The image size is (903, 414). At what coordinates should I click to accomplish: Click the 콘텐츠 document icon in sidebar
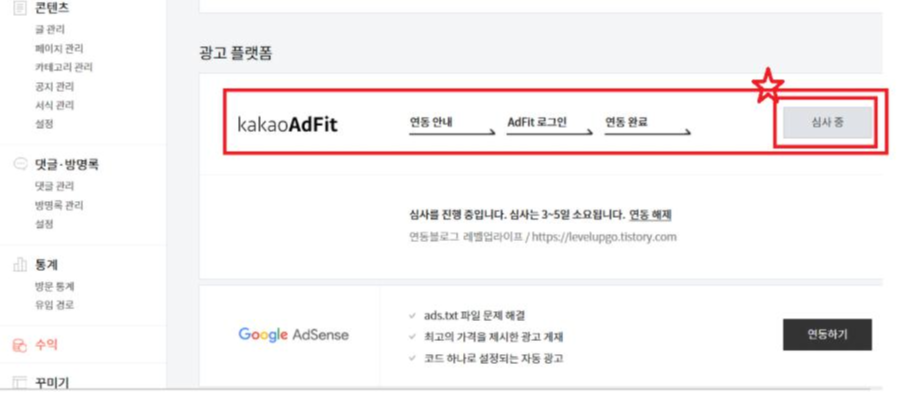[20, 8]
